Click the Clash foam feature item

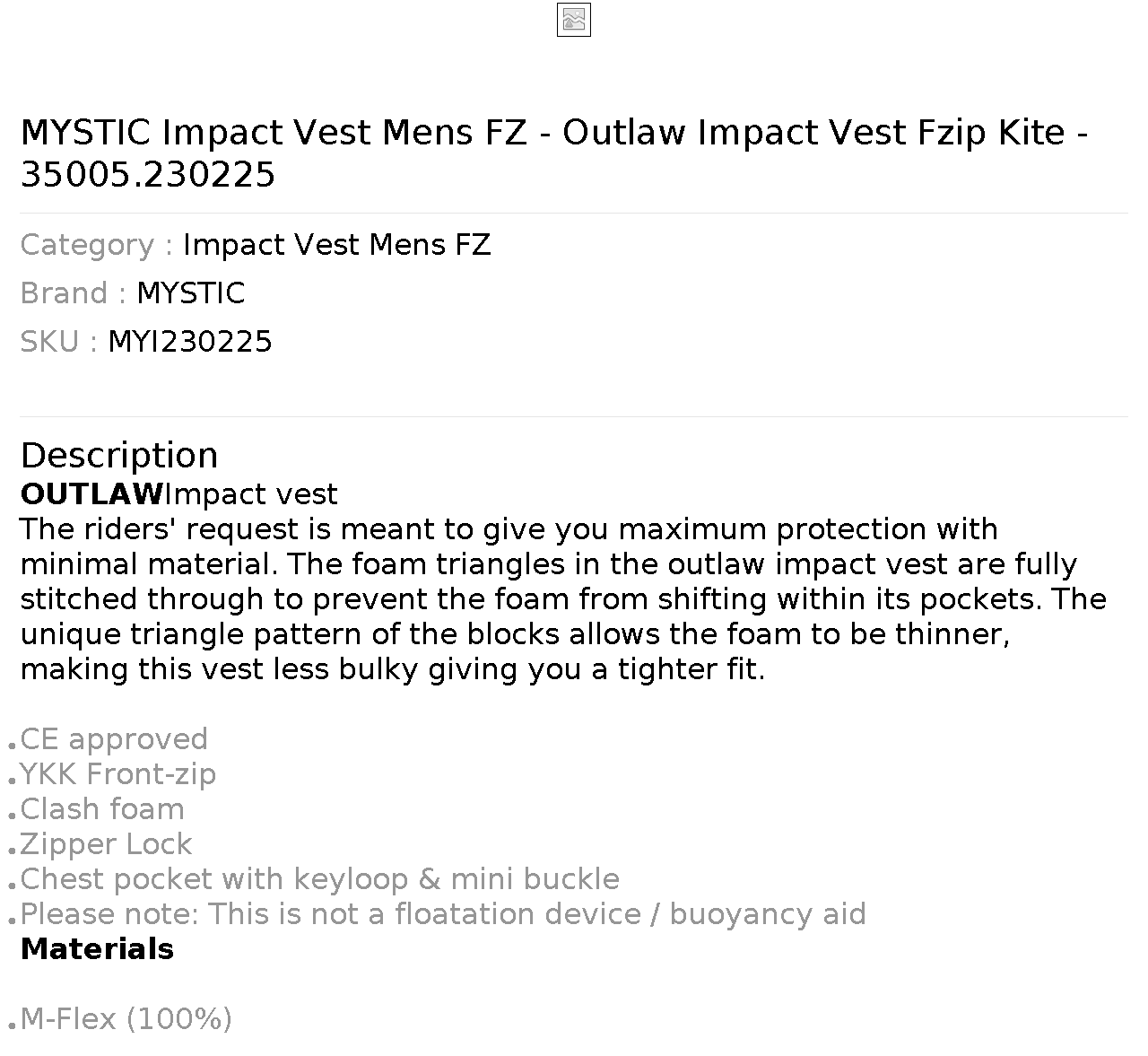click(x=102, y=809)
